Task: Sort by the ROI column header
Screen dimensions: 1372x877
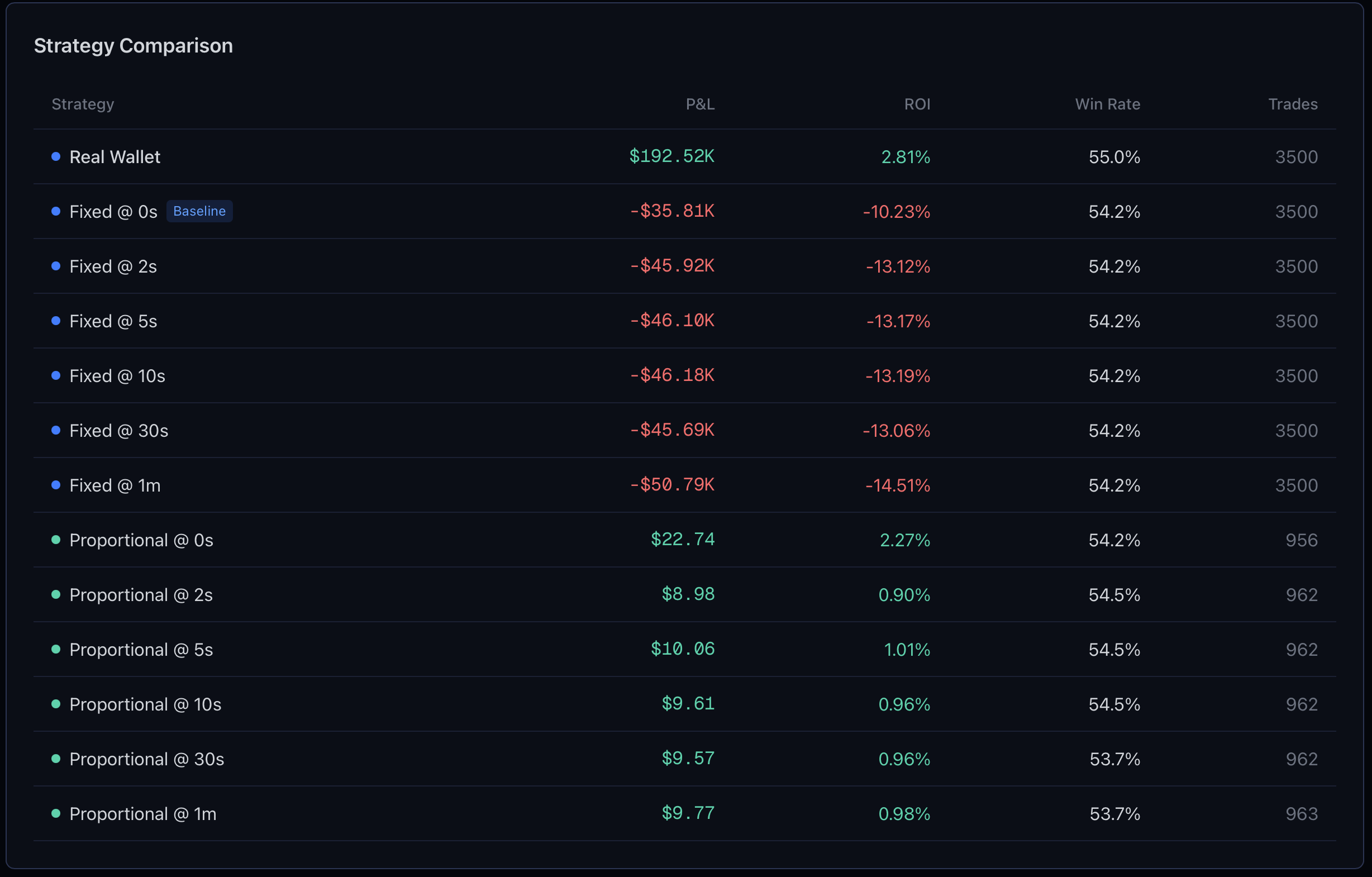Action: (x=917, y=104)
